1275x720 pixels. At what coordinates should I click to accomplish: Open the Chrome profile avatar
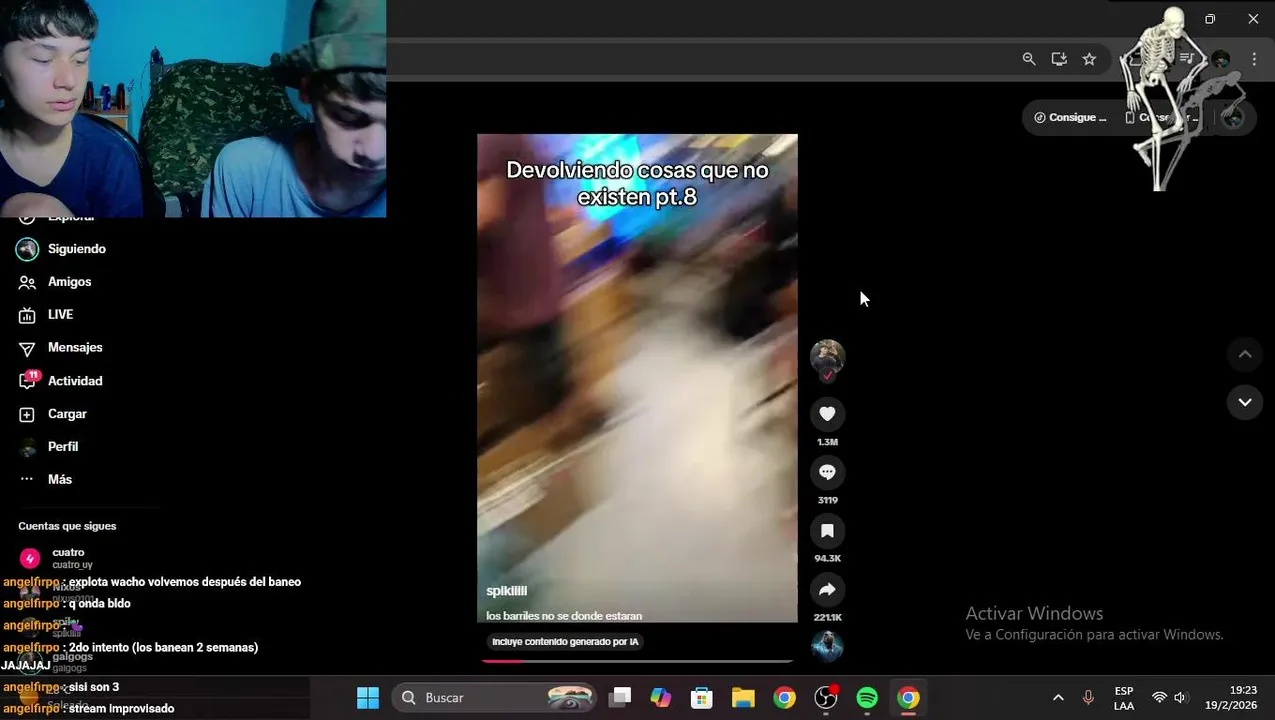coord(1221,59)
